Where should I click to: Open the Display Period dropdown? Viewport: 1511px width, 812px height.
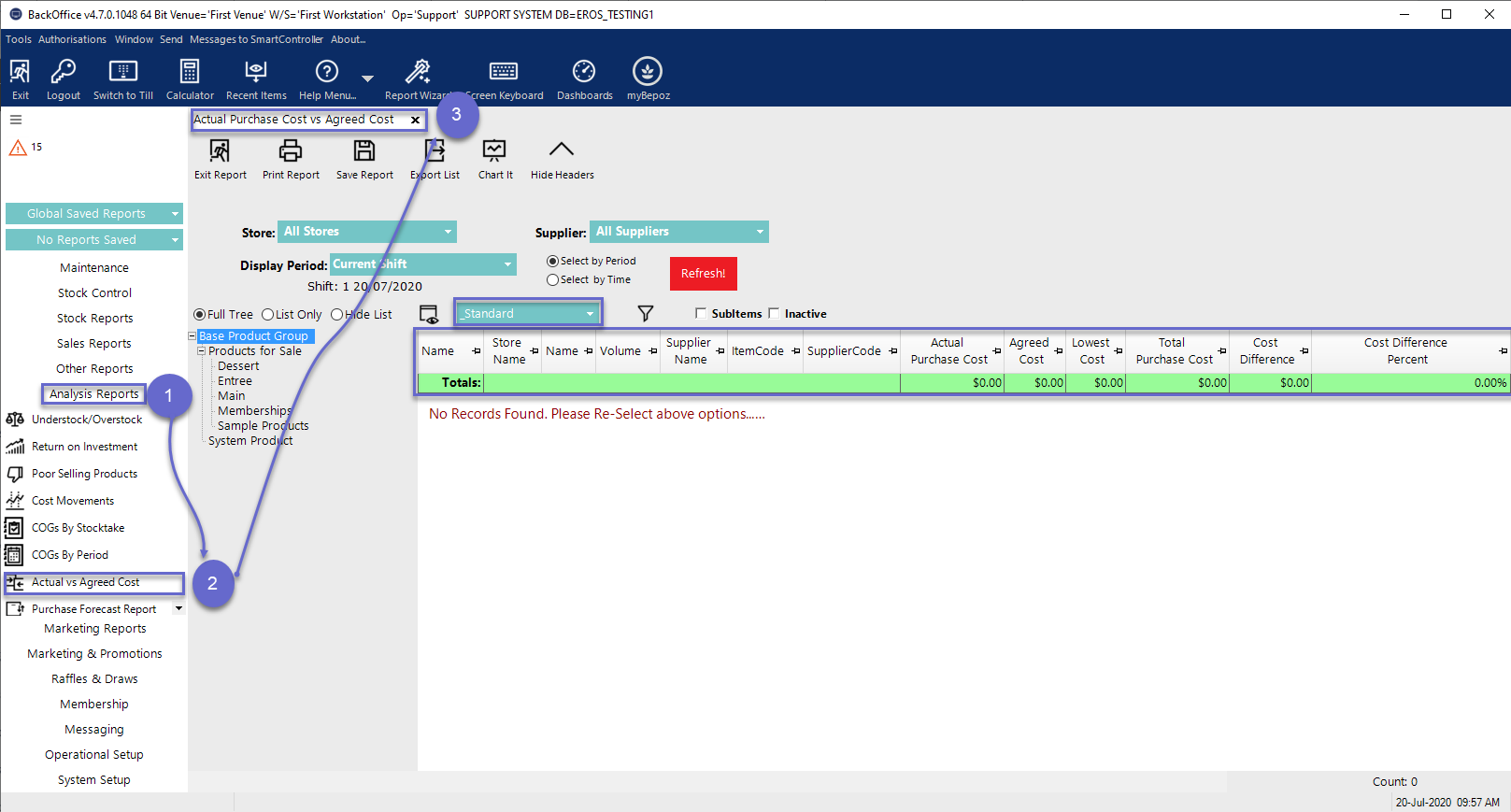pyautogui.click(x=507, y=264)
